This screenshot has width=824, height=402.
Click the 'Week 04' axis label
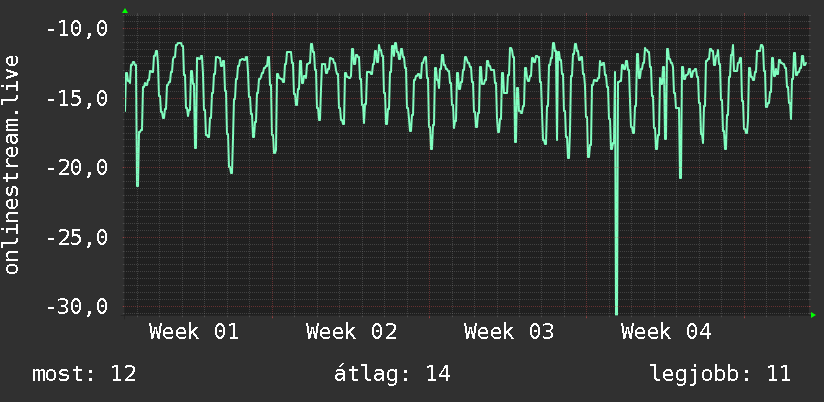666,332
